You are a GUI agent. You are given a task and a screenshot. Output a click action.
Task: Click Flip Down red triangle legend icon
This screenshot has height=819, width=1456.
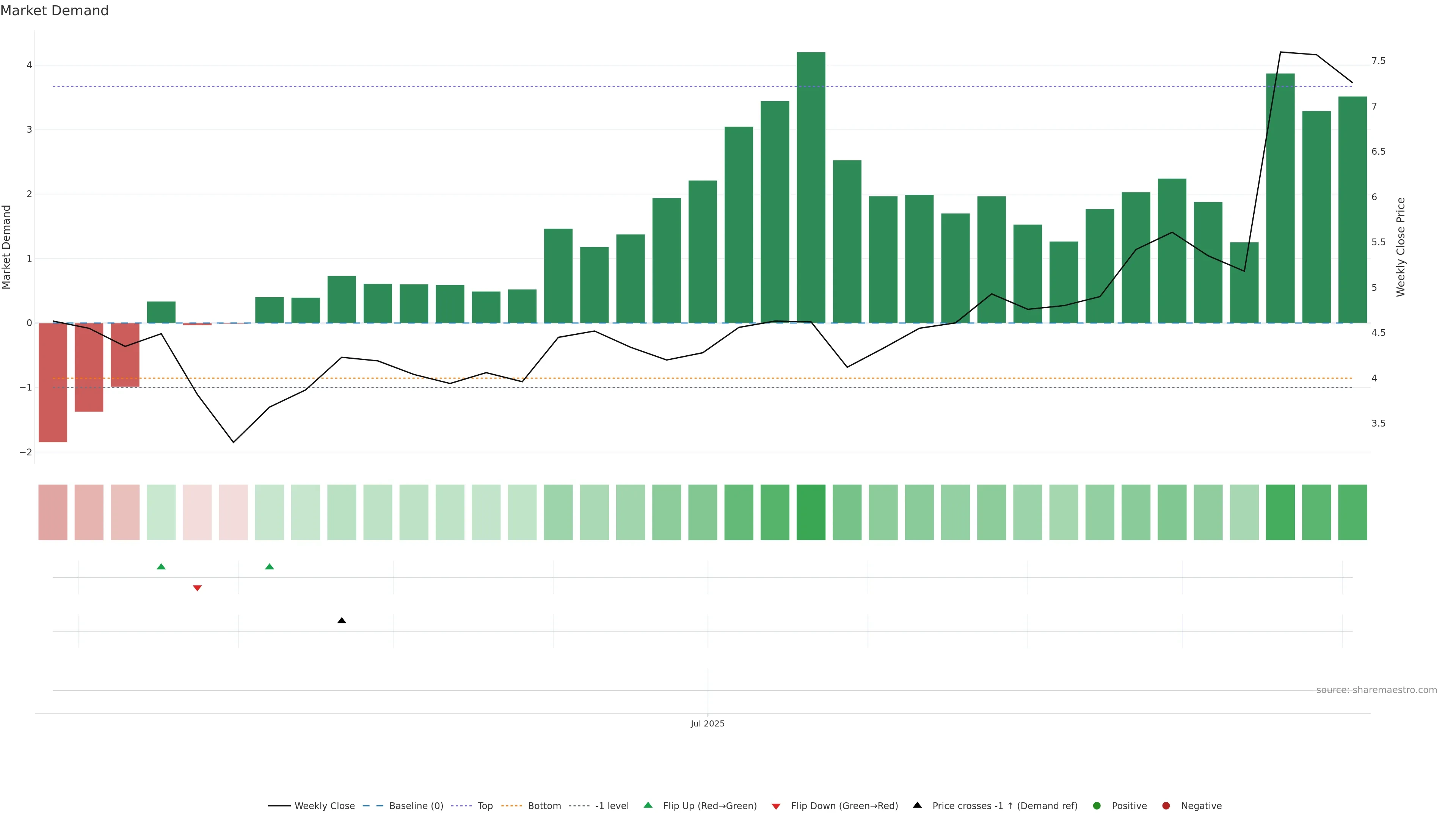point(776,806)
